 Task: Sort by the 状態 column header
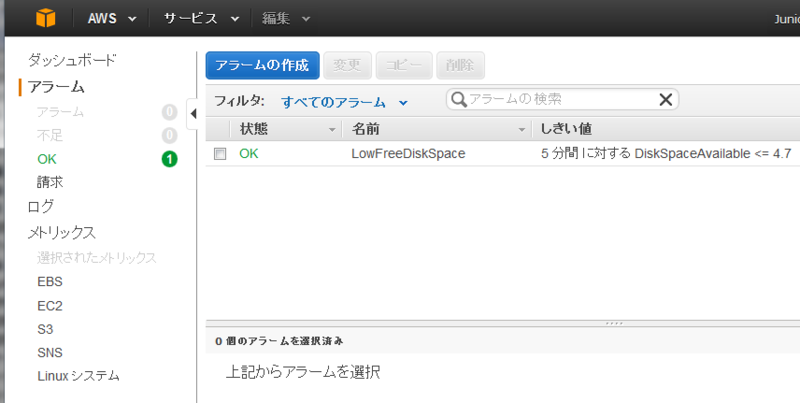(x=288, y=129)
